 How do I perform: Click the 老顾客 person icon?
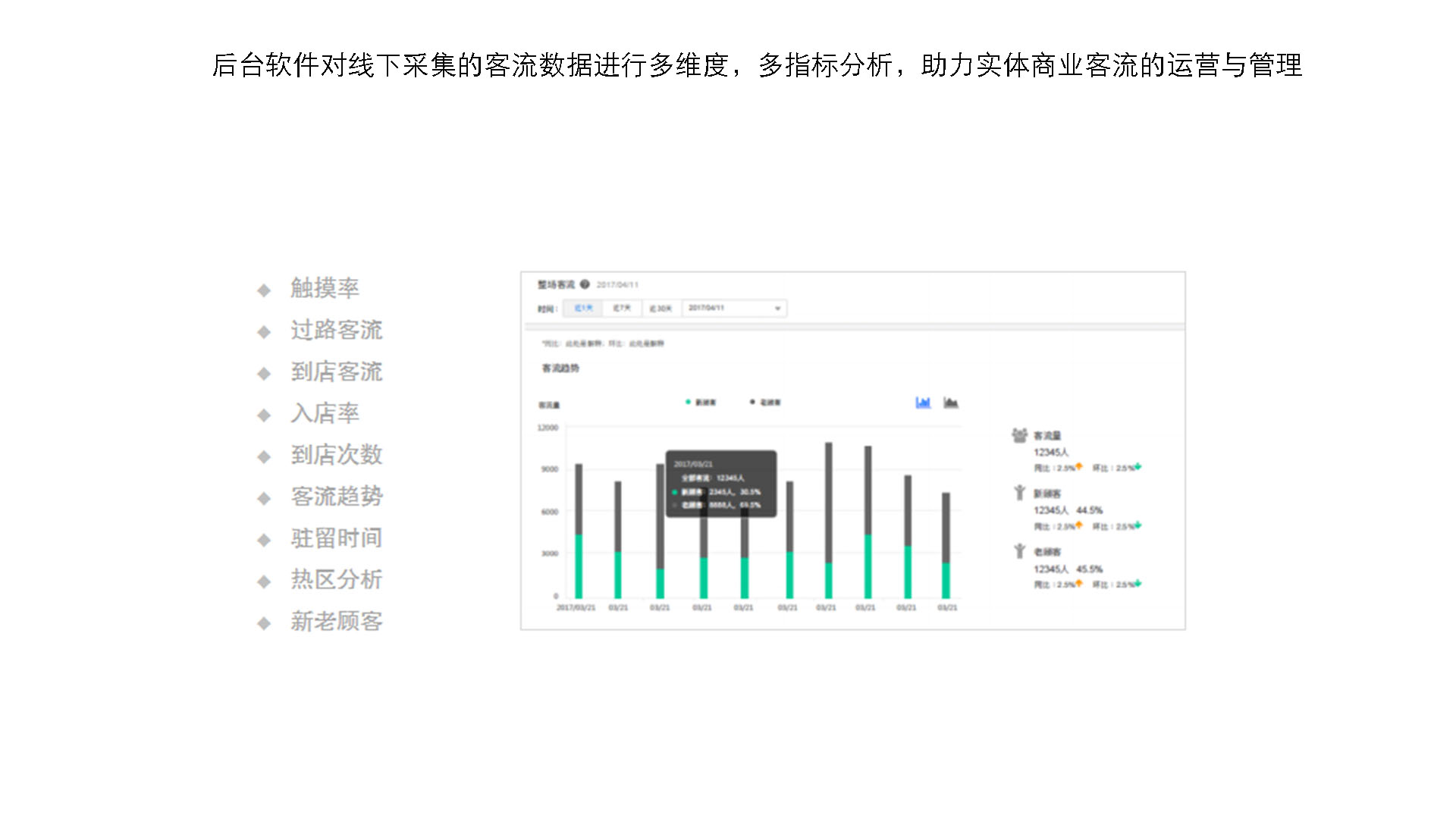point(1018,550)
